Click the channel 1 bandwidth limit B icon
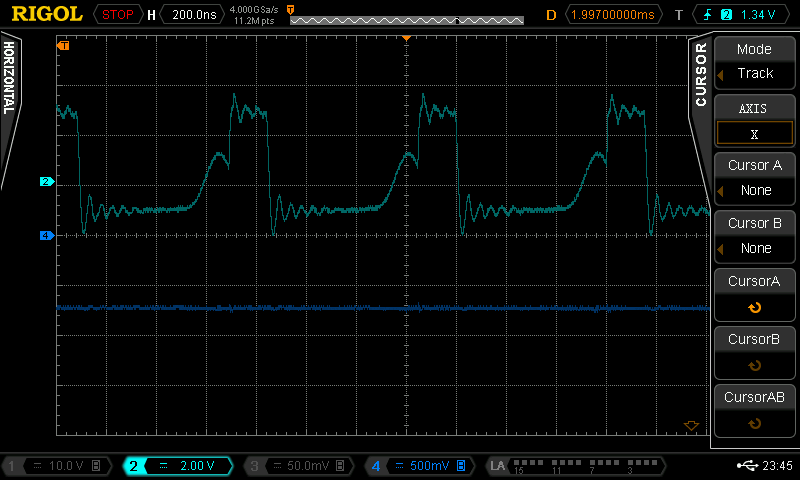This screenshot has height=480, width=800. (96, 466)
